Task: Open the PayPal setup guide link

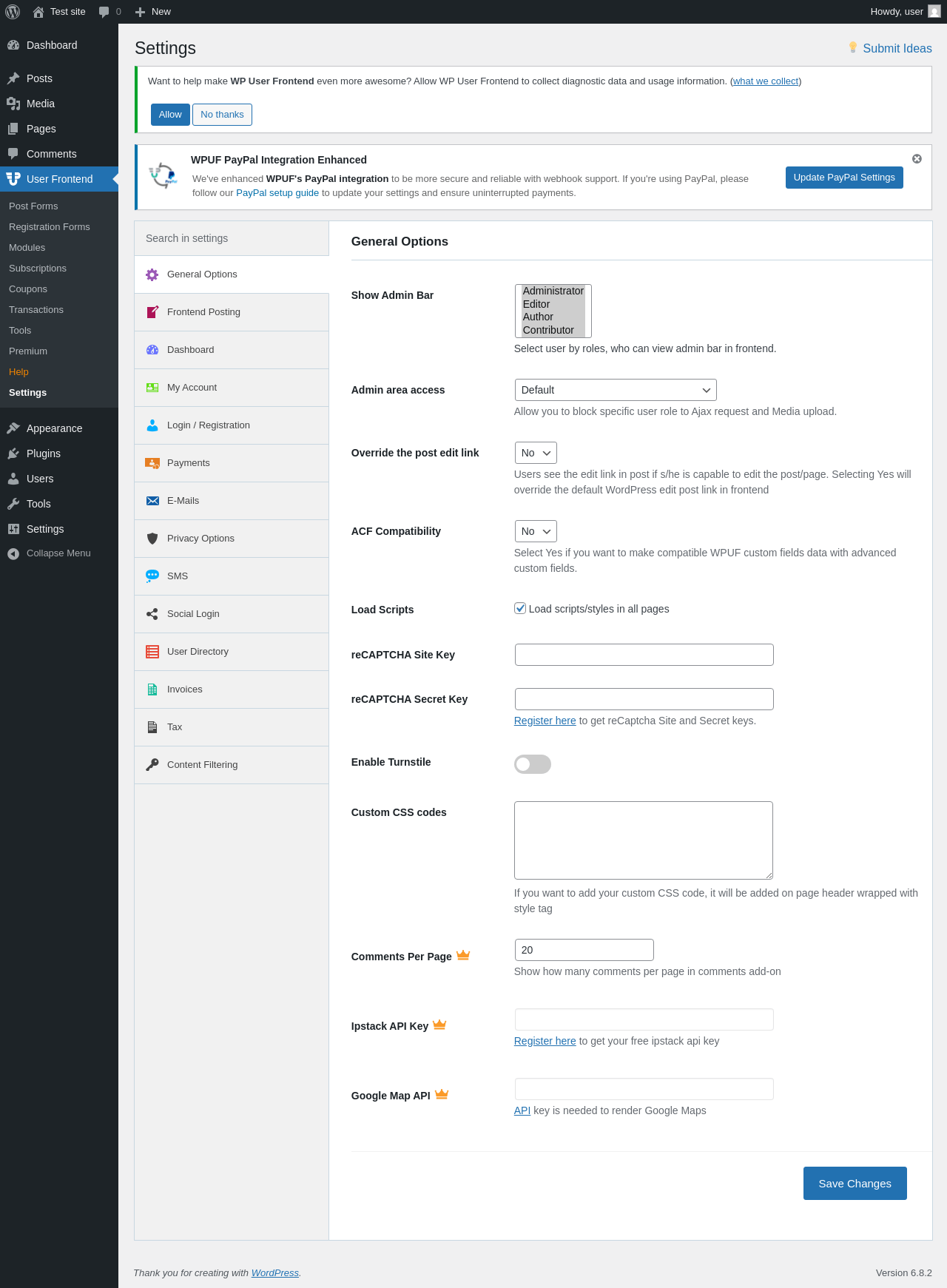Action: coord(277,193)
